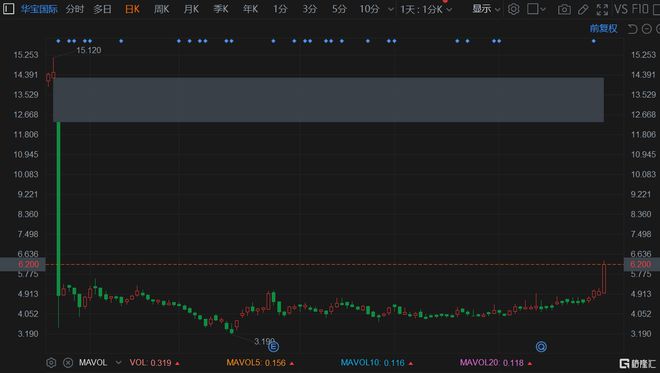
Task: Open MAVOL indicator settings gear
Action: [x=51, y=362]
